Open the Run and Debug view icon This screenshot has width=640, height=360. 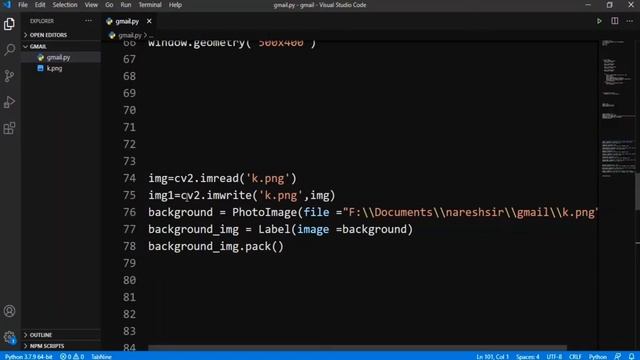(9, 102)
